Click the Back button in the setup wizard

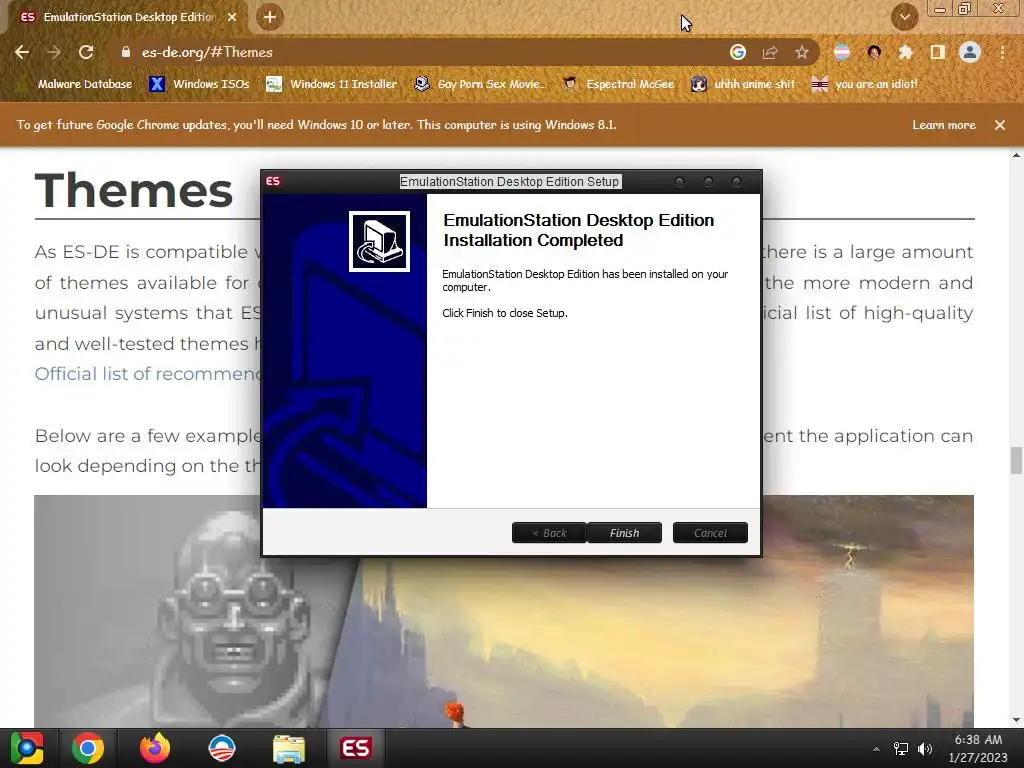click(549, 533)
